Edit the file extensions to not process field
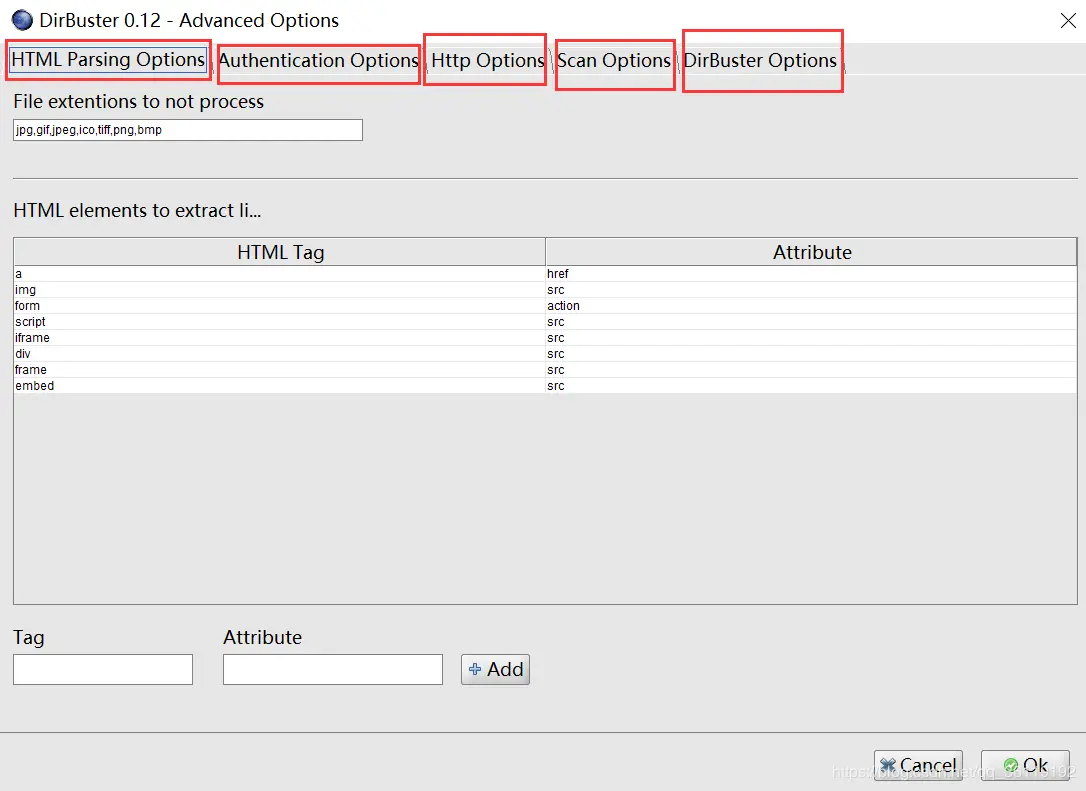 point(188,130)
